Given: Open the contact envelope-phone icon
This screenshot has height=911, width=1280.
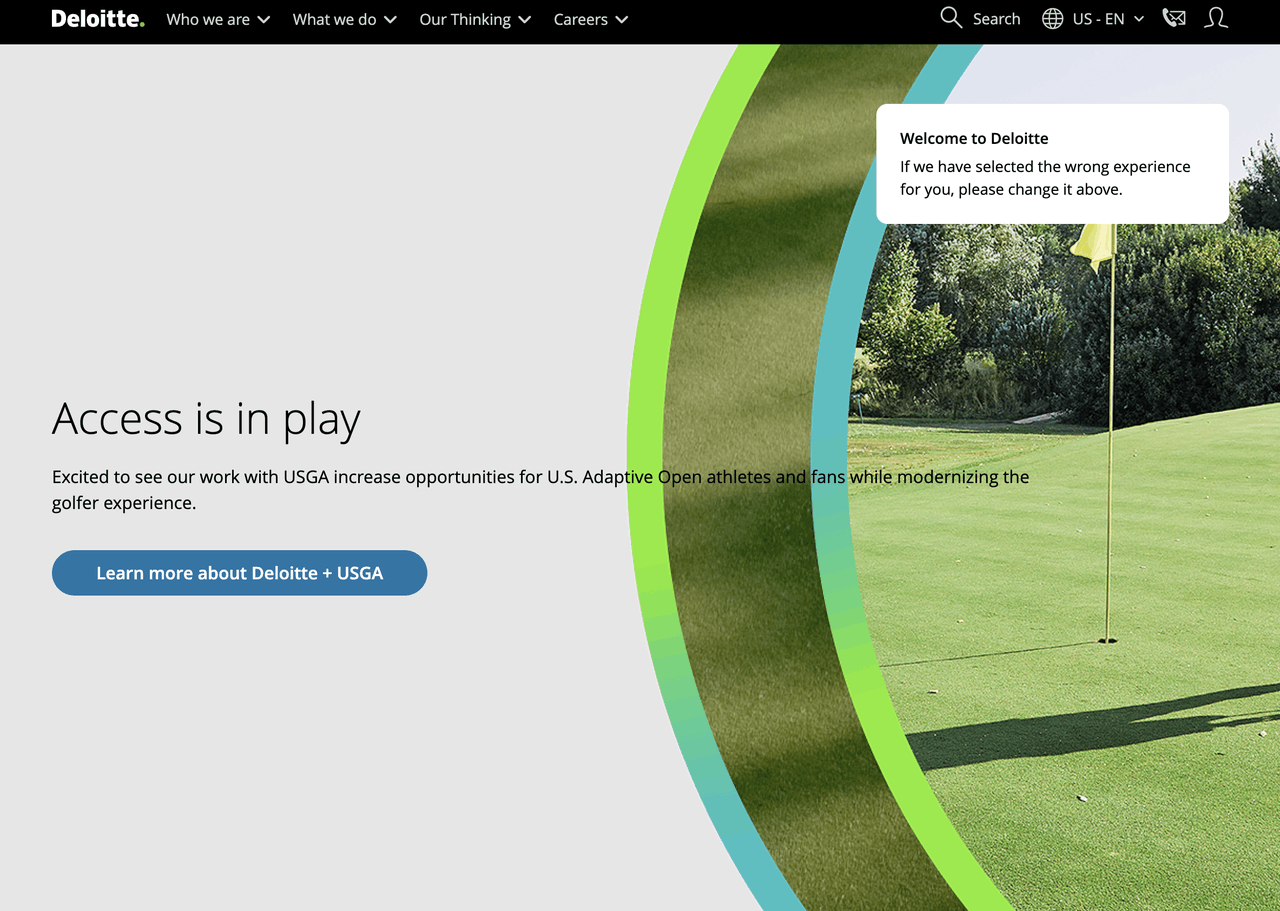Looking at the screenshot, I should coord(1174,18).
